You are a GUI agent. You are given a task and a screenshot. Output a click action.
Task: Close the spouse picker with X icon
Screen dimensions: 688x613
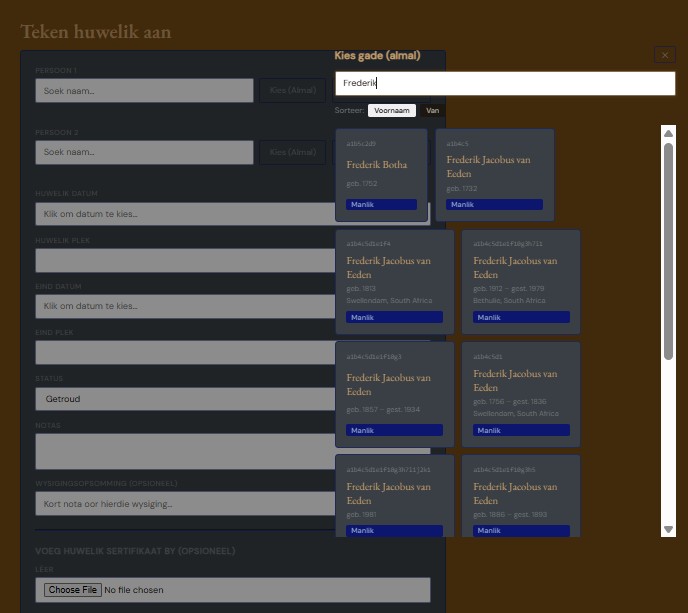tap(665, 55)
